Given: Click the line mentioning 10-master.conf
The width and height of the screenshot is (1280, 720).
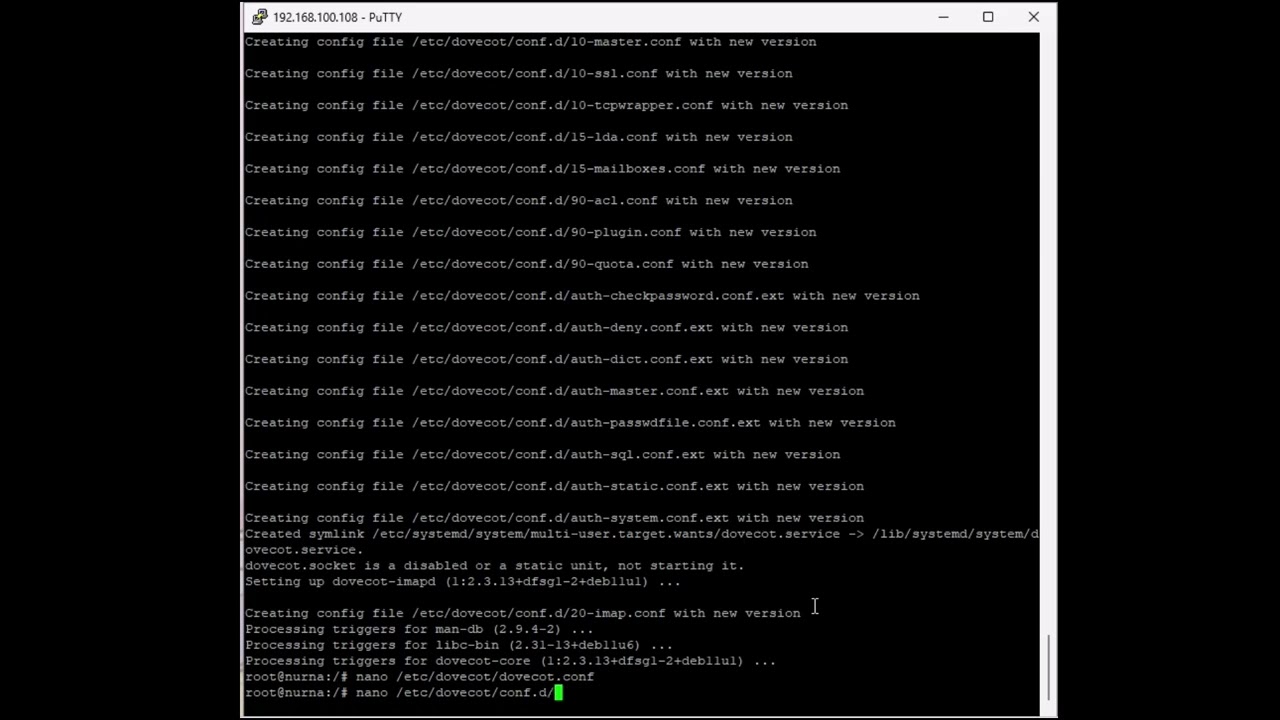Looking at the screenshot, I should [531, 42].
